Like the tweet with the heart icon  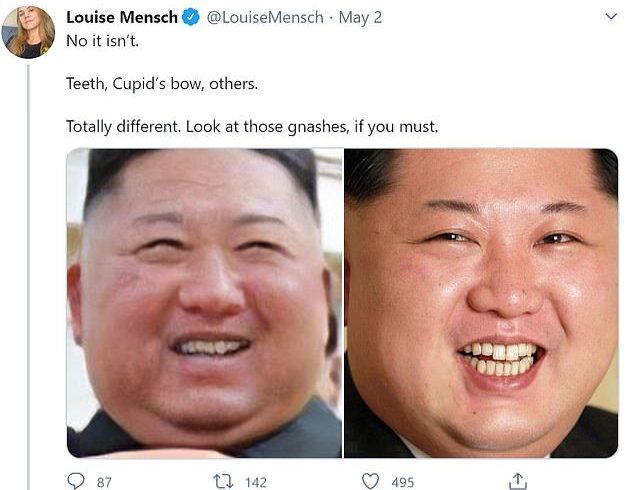point(370,482)
